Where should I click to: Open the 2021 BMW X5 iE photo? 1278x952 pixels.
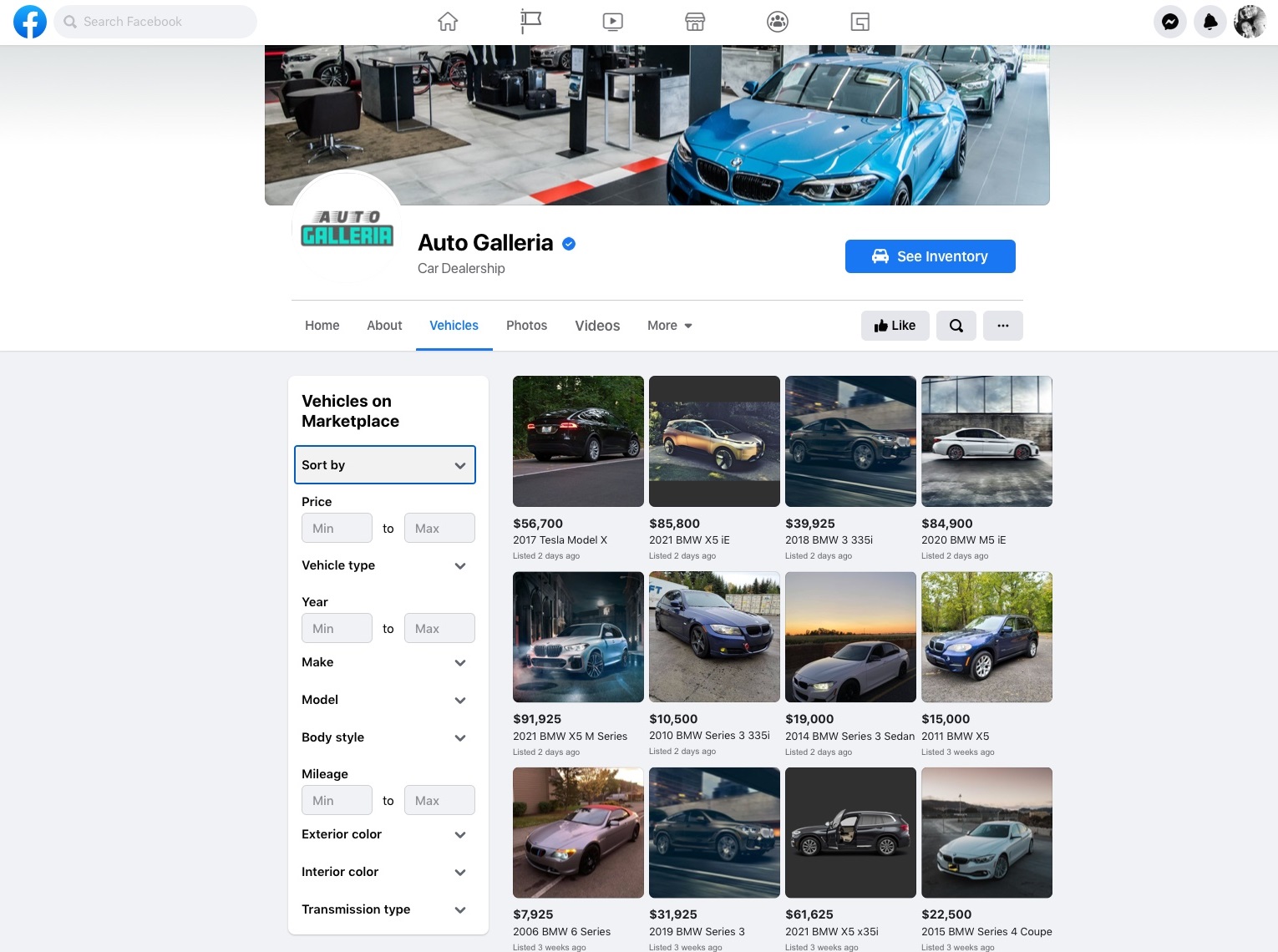point(714,441)
